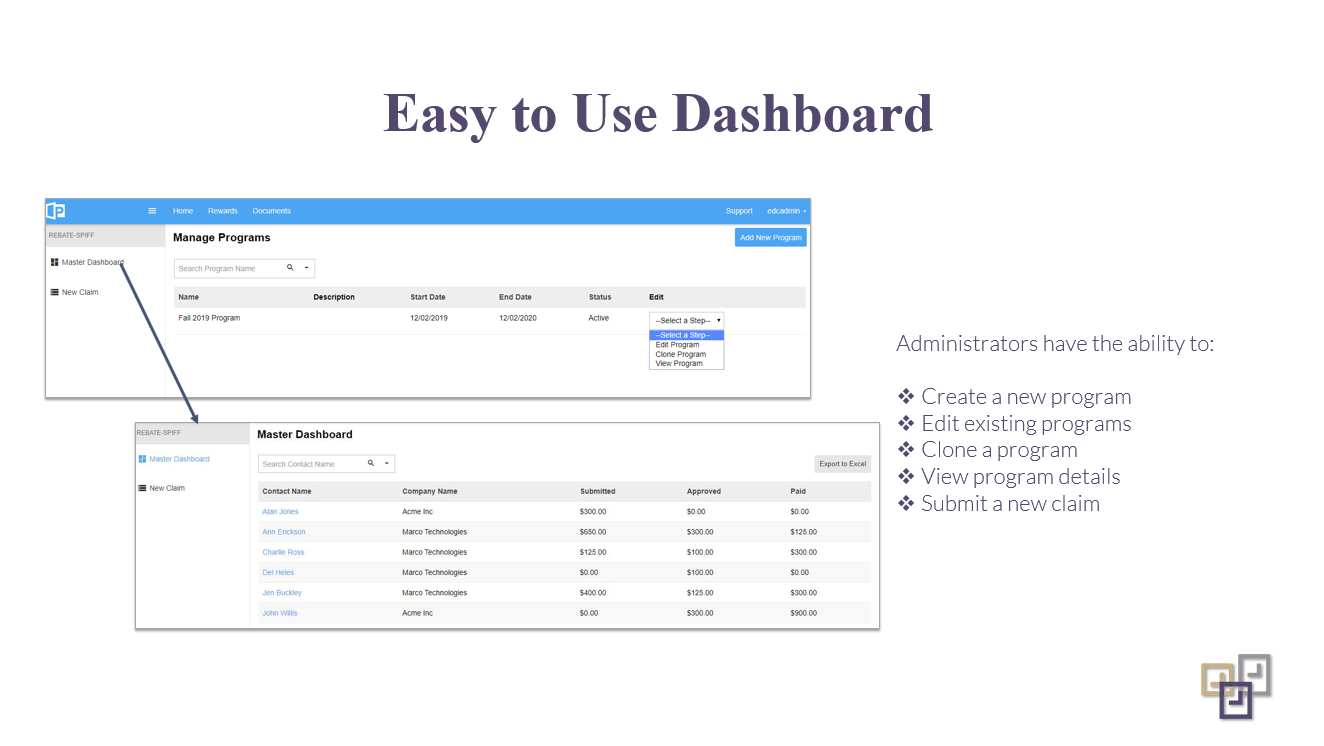1324x746 pixels.
Task: Expand the search filter arrow beside program search
Action: coord(305,267)
